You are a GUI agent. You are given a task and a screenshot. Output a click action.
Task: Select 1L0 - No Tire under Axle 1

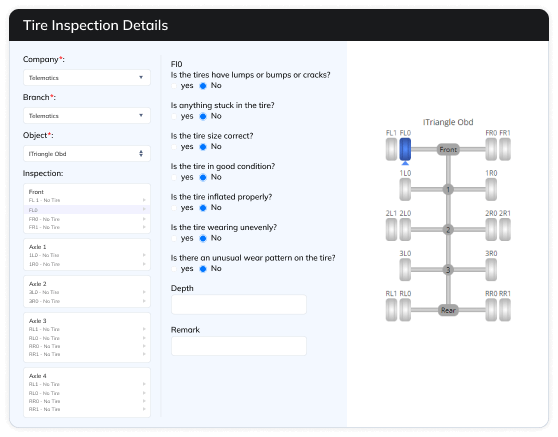87,255
